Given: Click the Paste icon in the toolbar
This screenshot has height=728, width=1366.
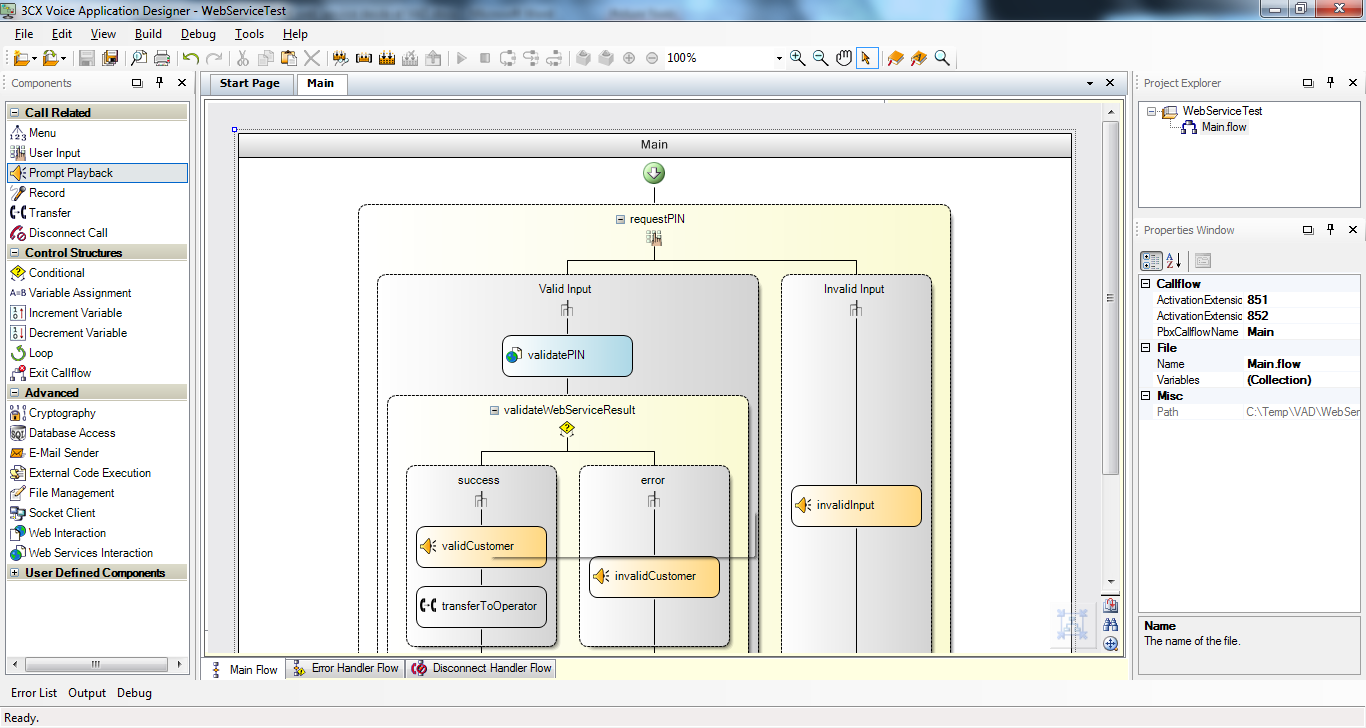Looking at the screenshot, I should click(x=289, y=58).
